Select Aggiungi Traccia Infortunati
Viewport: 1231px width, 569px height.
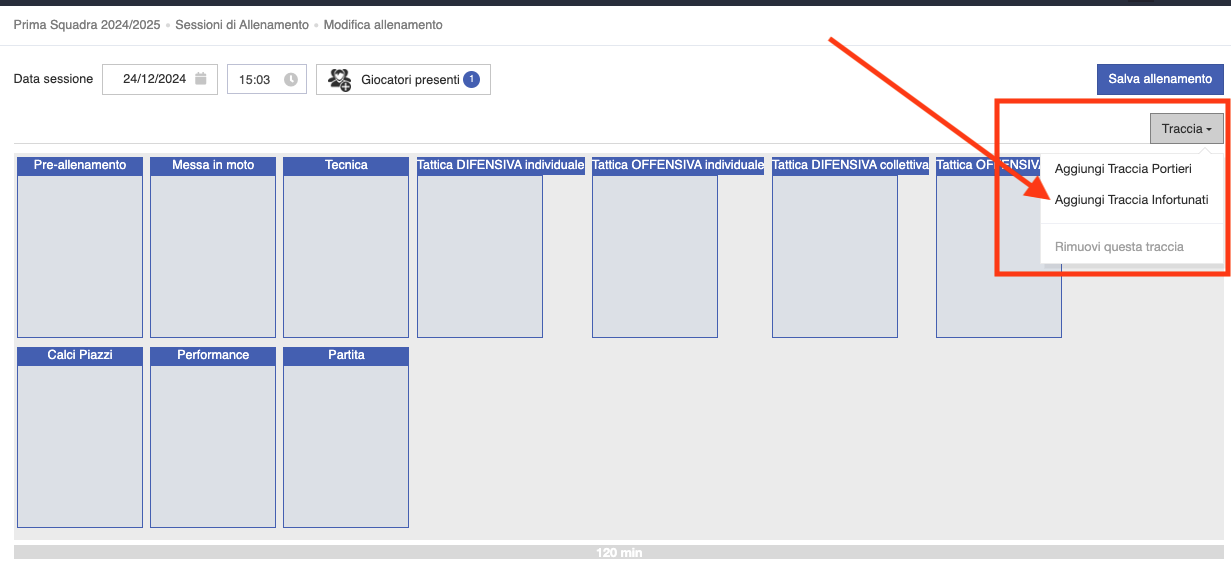[1131, 200]
